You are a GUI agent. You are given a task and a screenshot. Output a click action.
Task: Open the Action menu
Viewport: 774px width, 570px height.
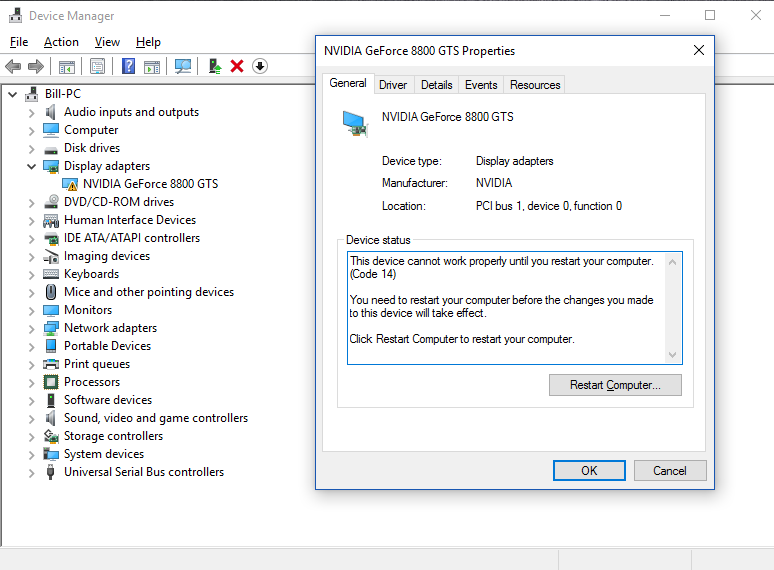point(61,42)
